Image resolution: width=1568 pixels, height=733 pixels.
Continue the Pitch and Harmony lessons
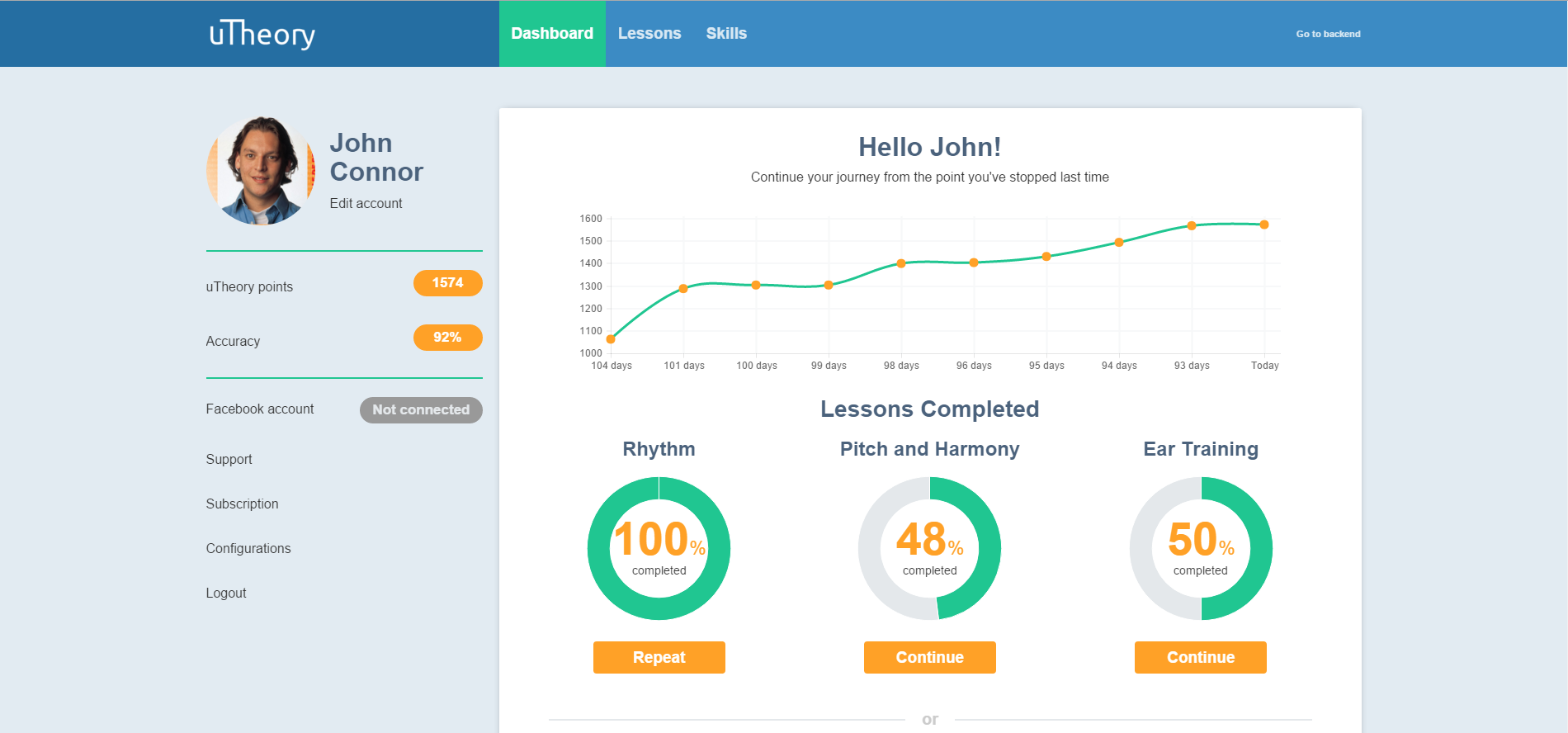(929, 657)
